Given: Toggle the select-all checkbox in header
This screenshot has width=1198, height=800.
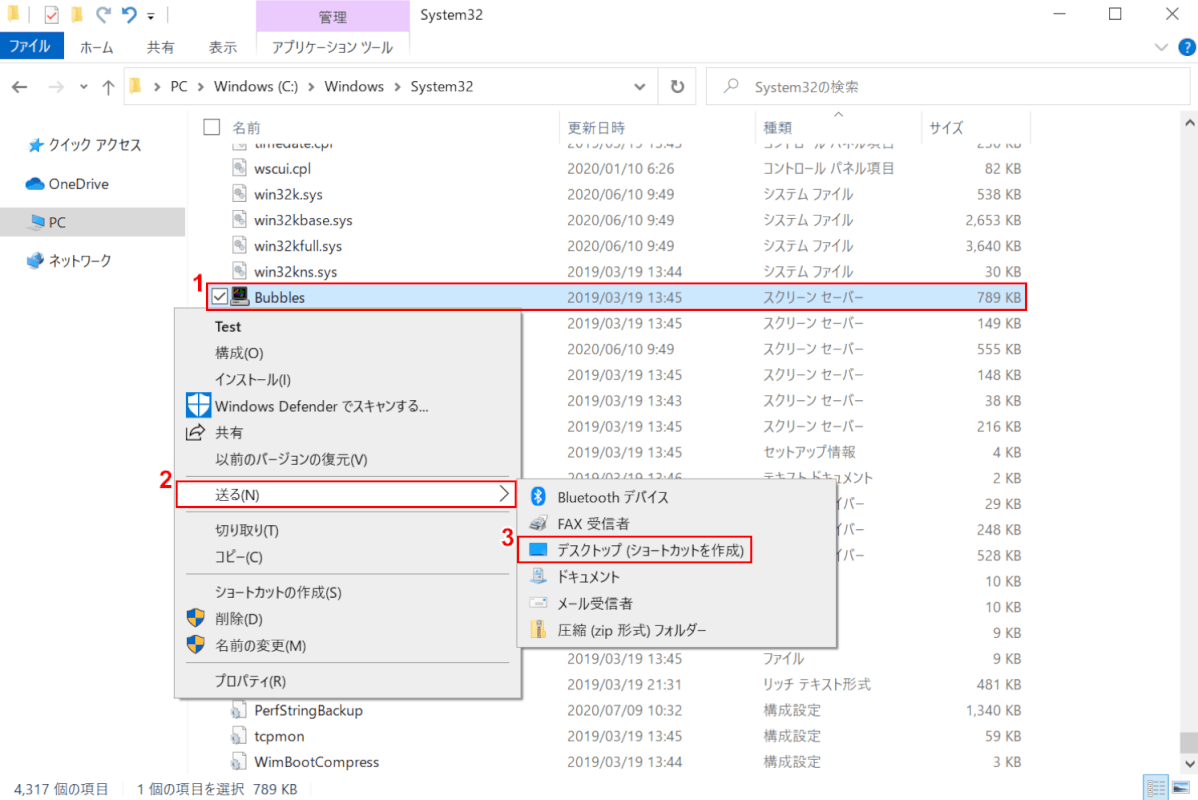Looking at the screenshot, I should click(x=211, y=127).
